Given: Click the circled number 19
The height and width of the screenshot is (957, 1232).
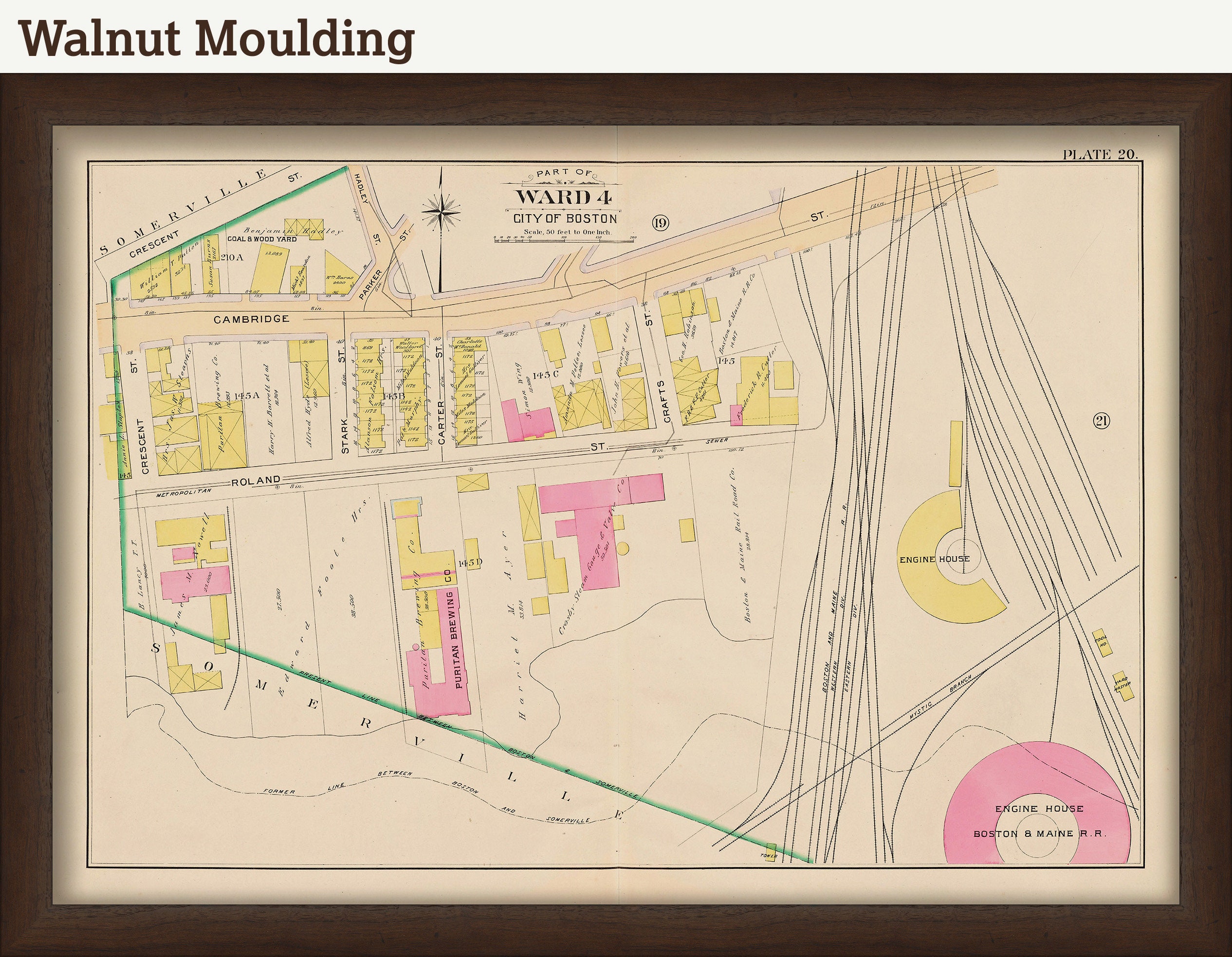Looking at the screenshot, I should tap(660, 223).
